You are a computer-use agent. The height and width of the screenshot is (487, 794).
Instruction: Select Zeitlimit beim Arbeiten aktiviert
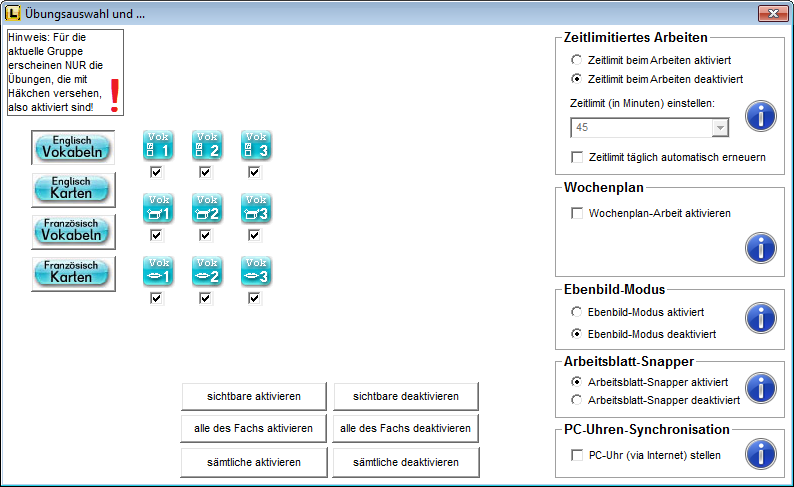[x=576, y=60]
